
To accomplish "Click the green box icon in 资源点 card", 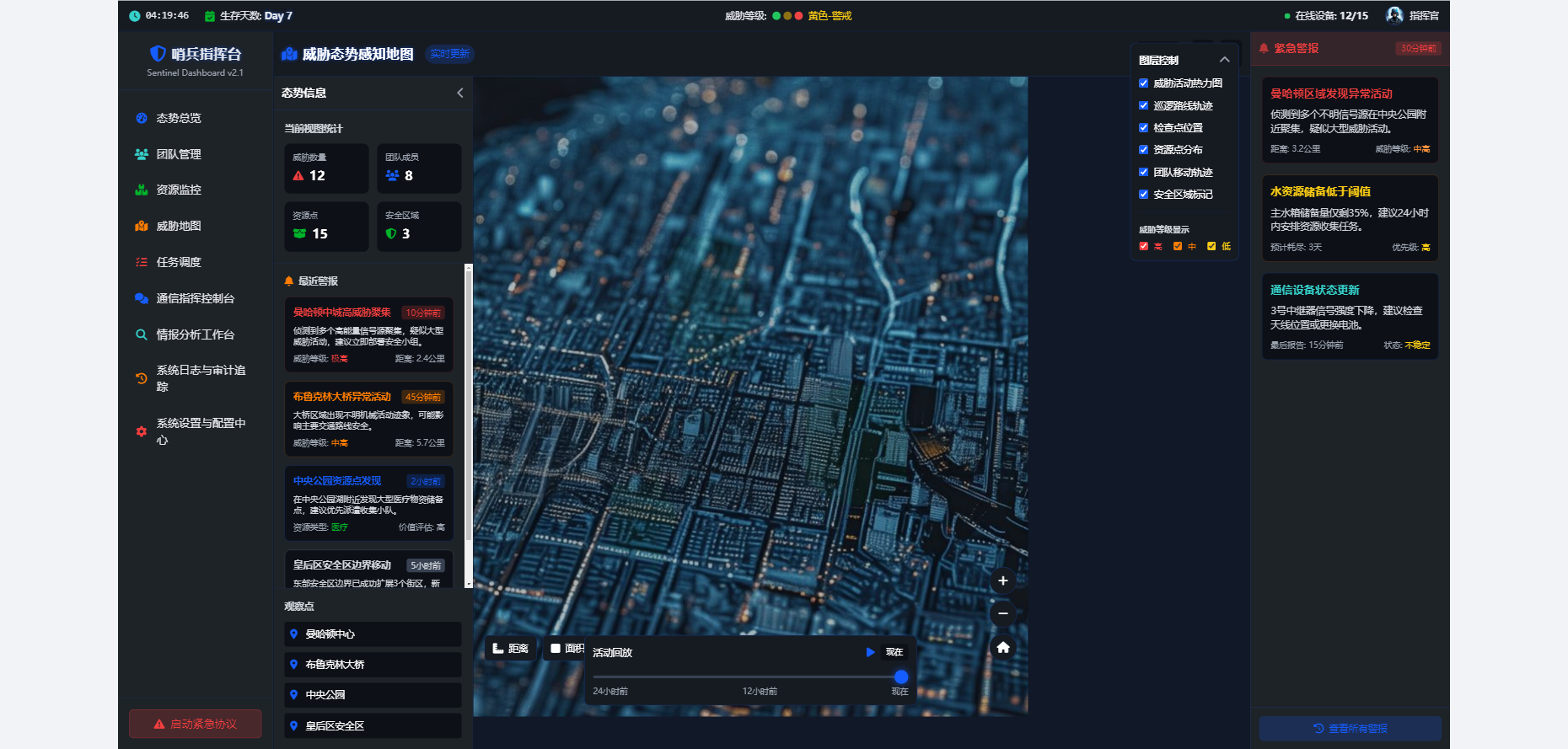I will click(299, 233).
